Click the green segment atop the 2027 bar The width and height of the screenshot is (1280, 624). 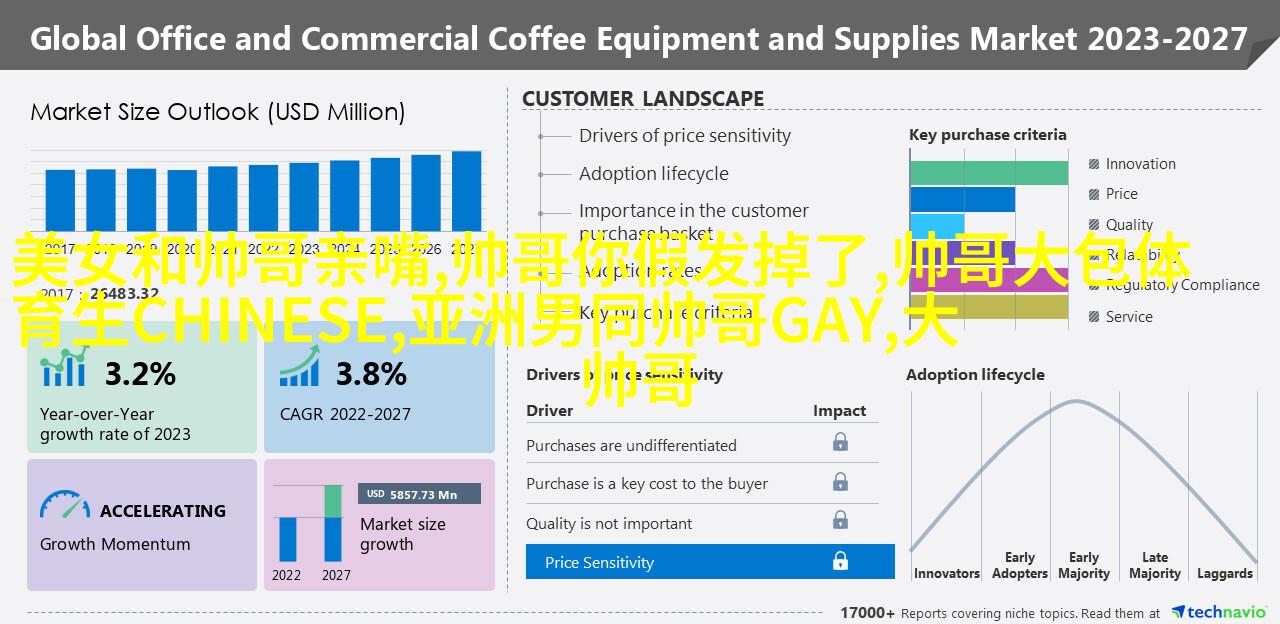tap(333, 501)
